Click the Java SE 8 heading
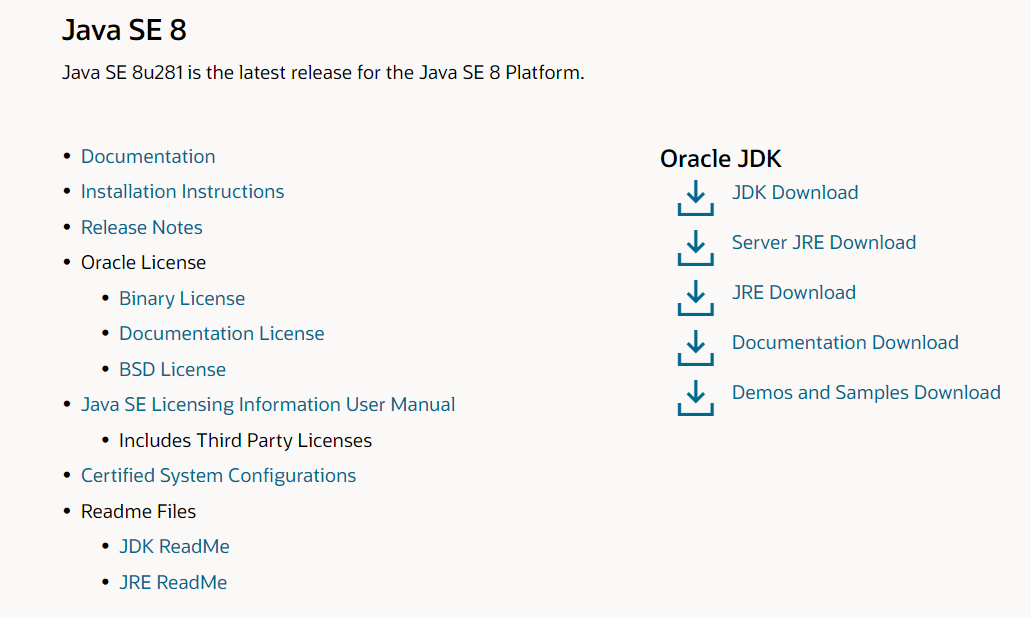Screen dimensions: 1031x618 (x=124, y=30)
